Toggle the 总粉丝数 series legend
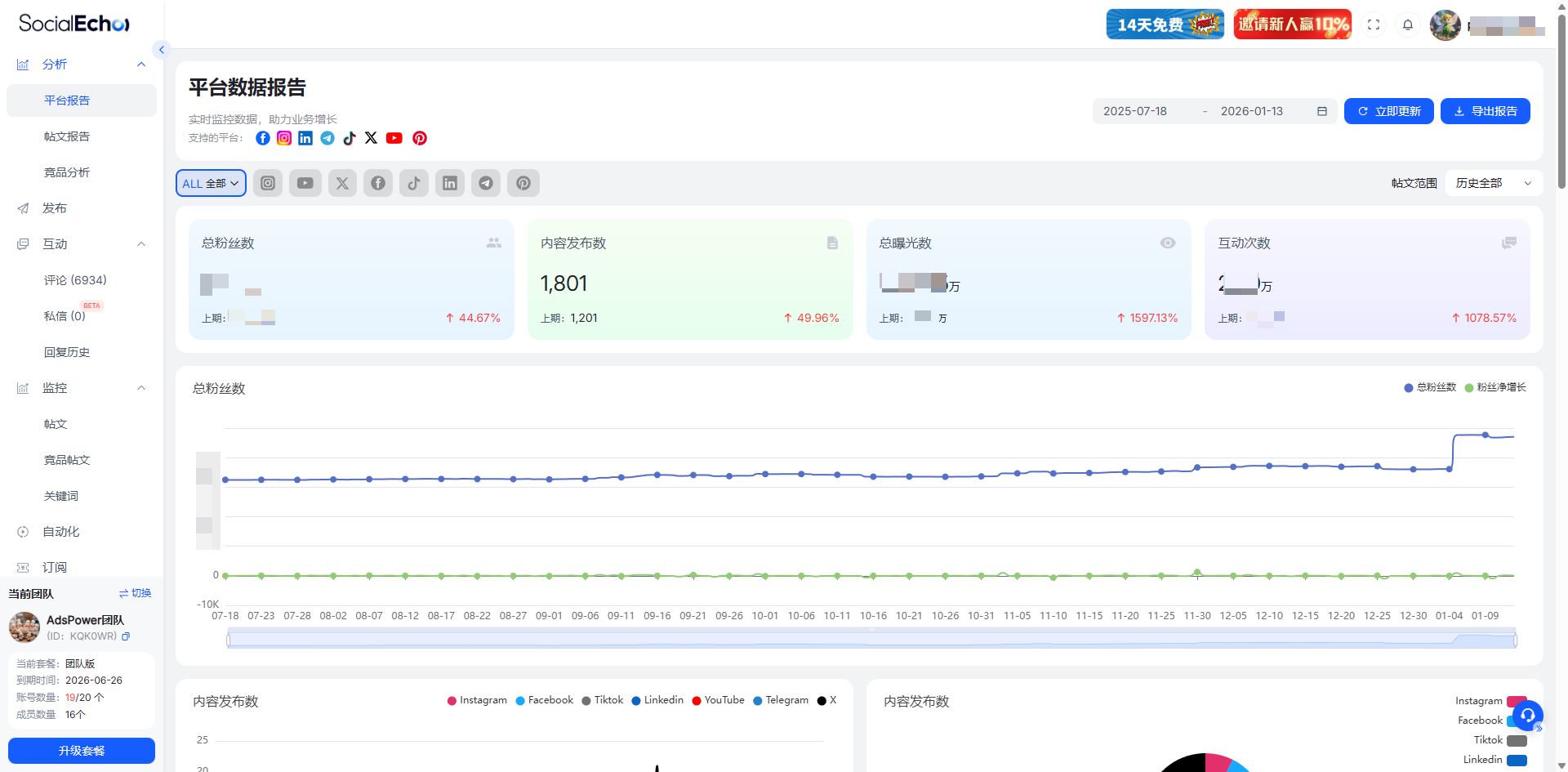This screenshot has width=1568, height=772. pyautogui.click(x=1429, y=387)
